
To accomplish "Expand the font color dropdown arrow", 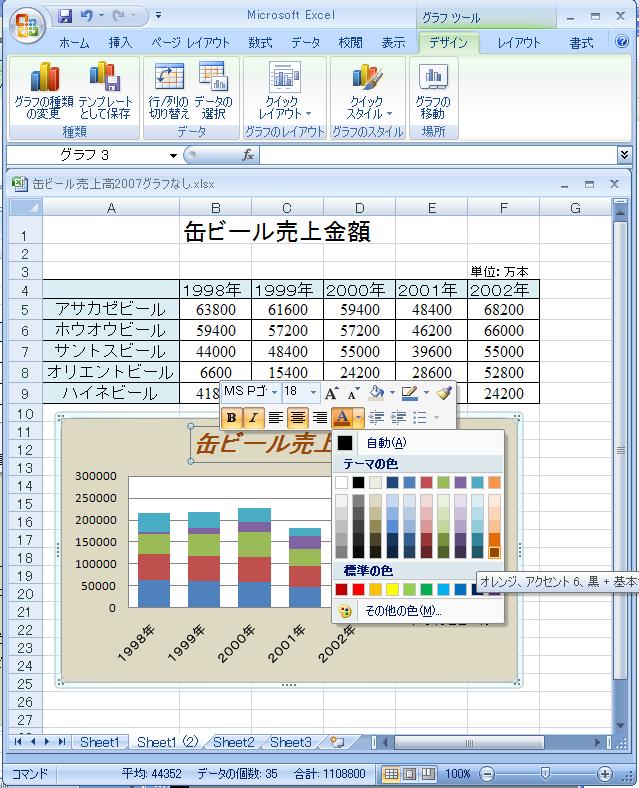I will coord(358,418).
